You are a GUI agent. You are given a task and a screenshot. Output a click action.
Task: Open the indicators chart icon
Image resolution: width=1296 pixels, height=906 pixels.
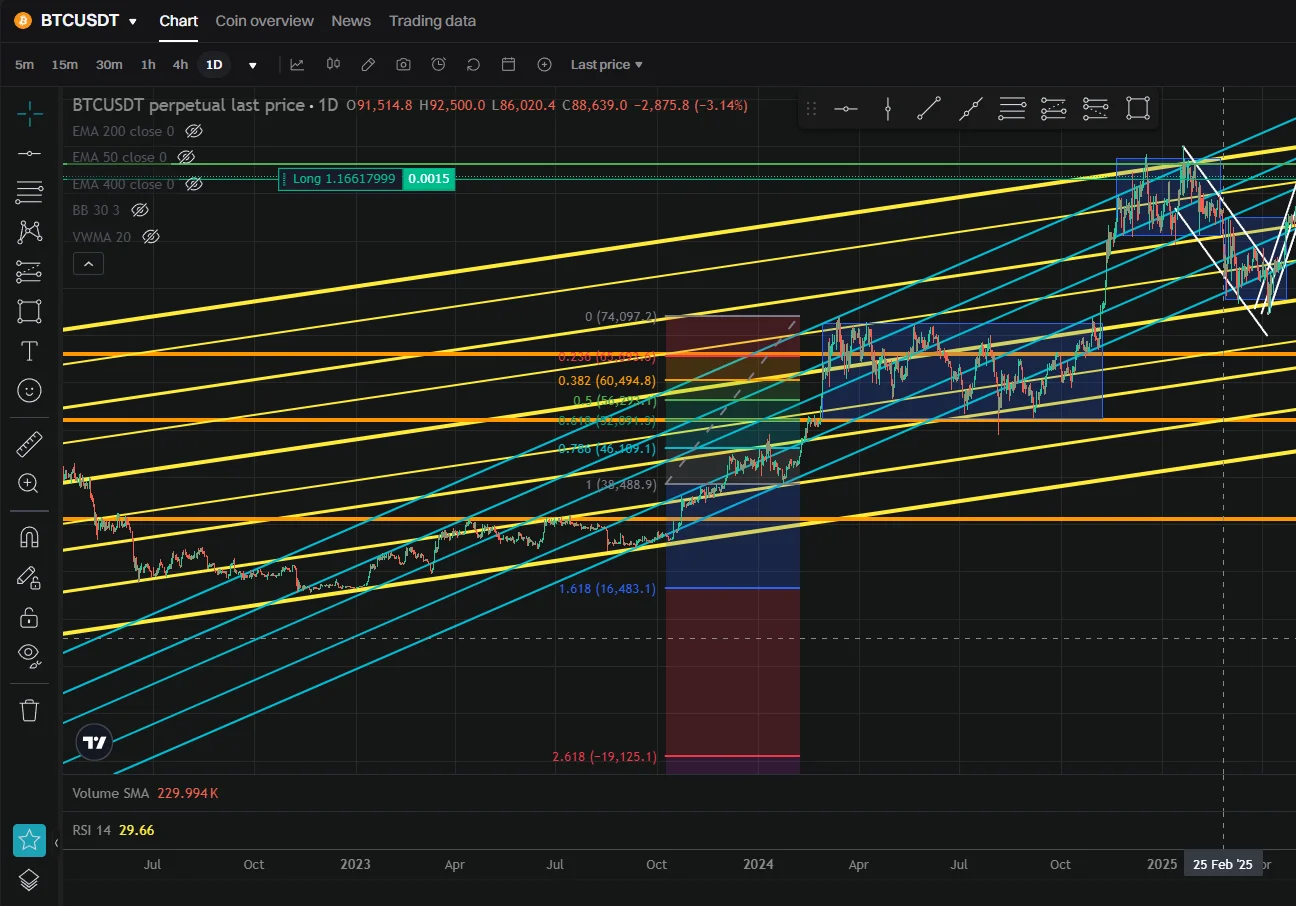[297, 64]
